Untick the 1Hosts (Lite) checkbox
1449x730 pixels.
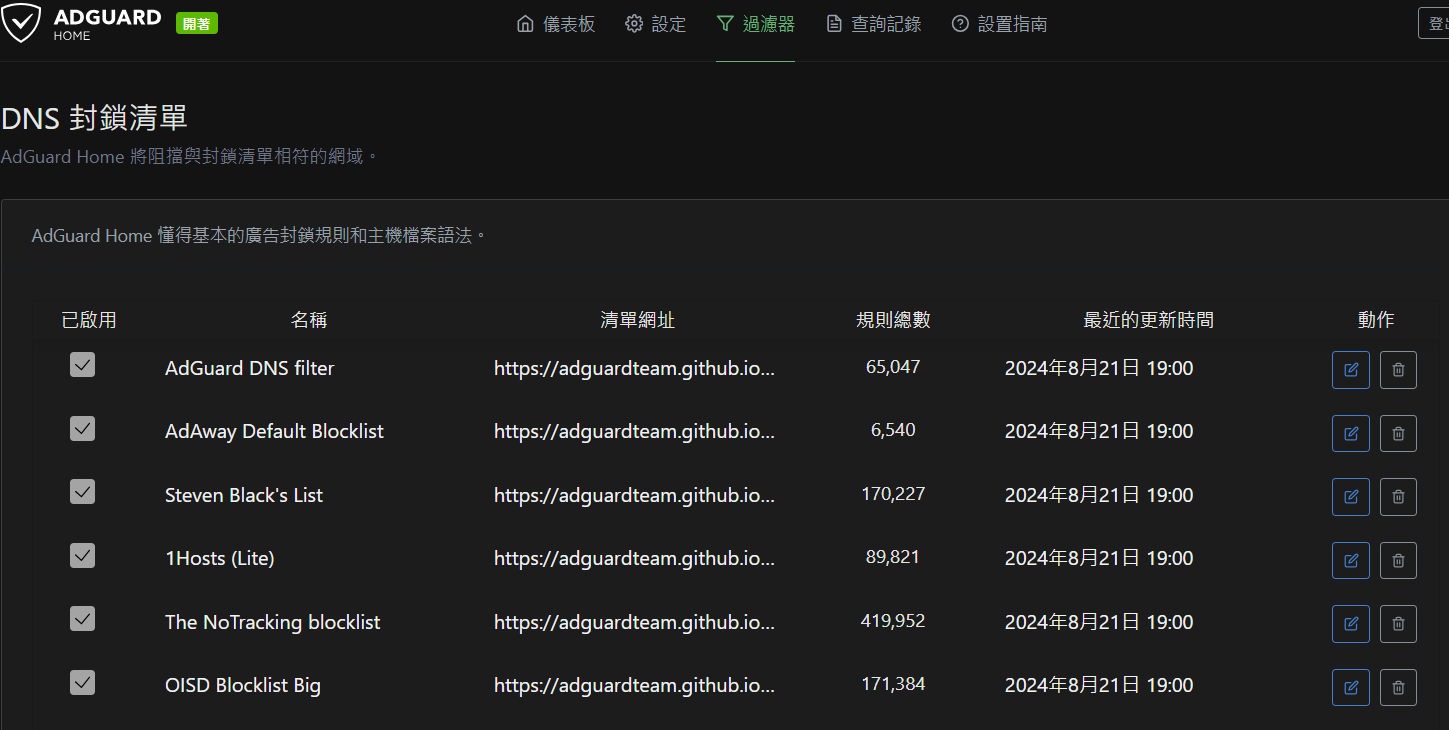tap(82, 555)
